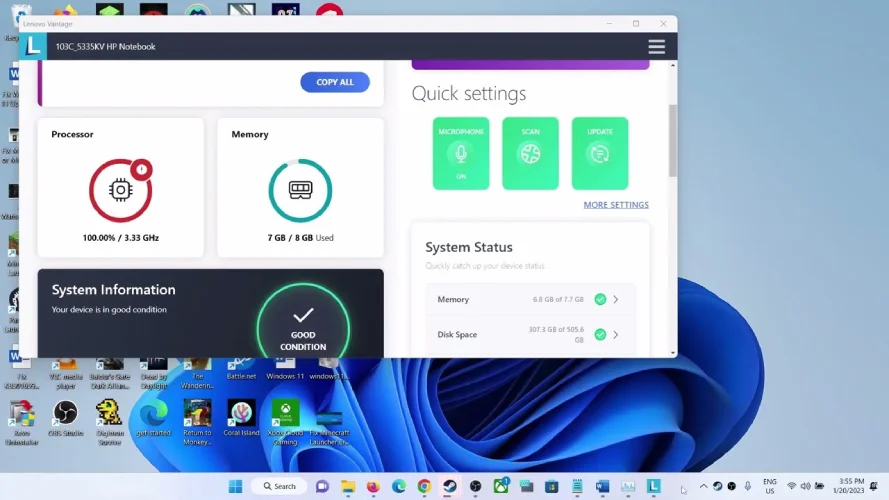The width and height of the screenshot is (889, 500).
Task: Click the taskbar Search box
Action: click(x=280, y=487)
